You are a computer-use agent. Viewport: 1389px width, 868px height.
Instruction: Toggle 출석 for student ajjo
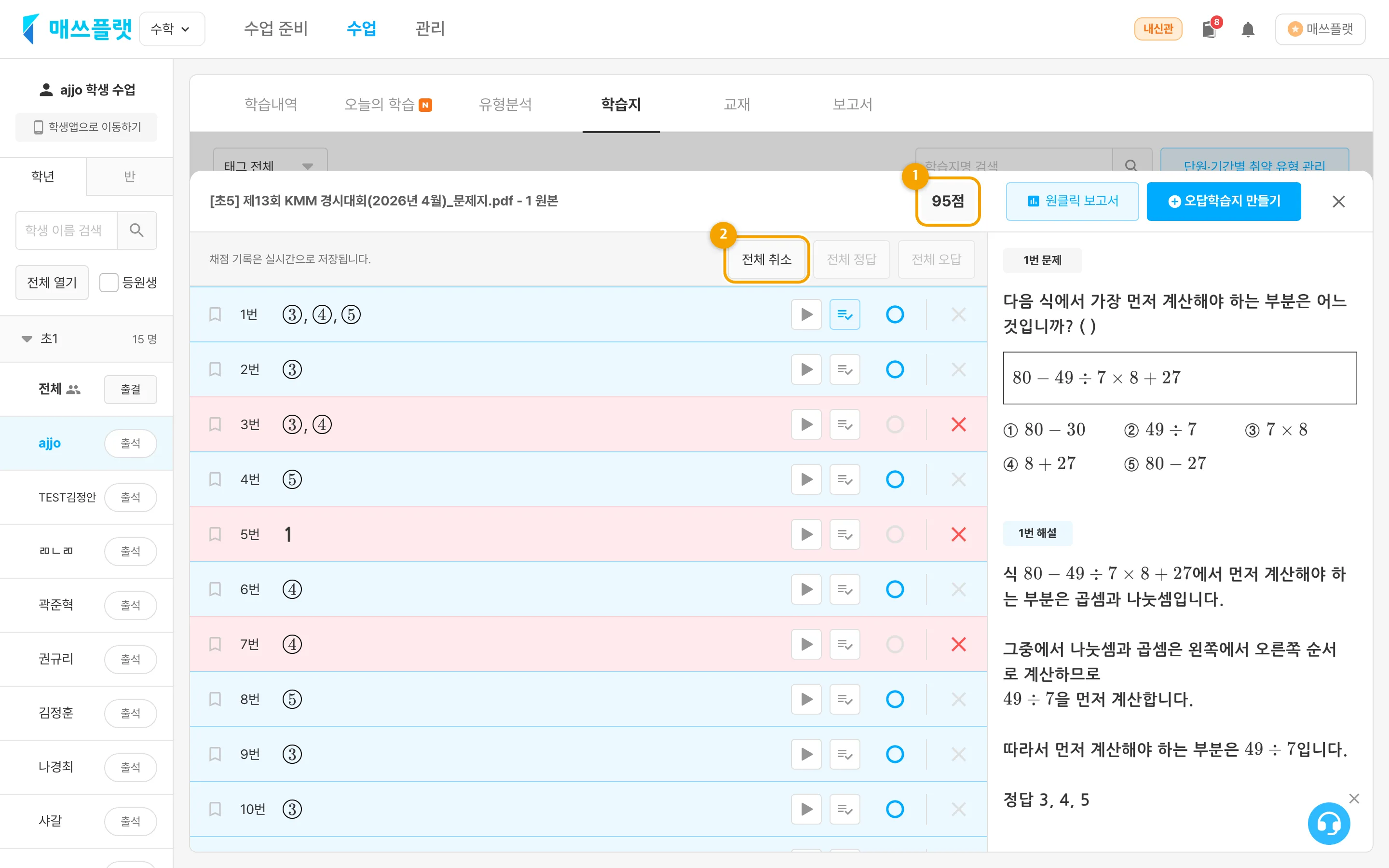click(x=130, y=443)
